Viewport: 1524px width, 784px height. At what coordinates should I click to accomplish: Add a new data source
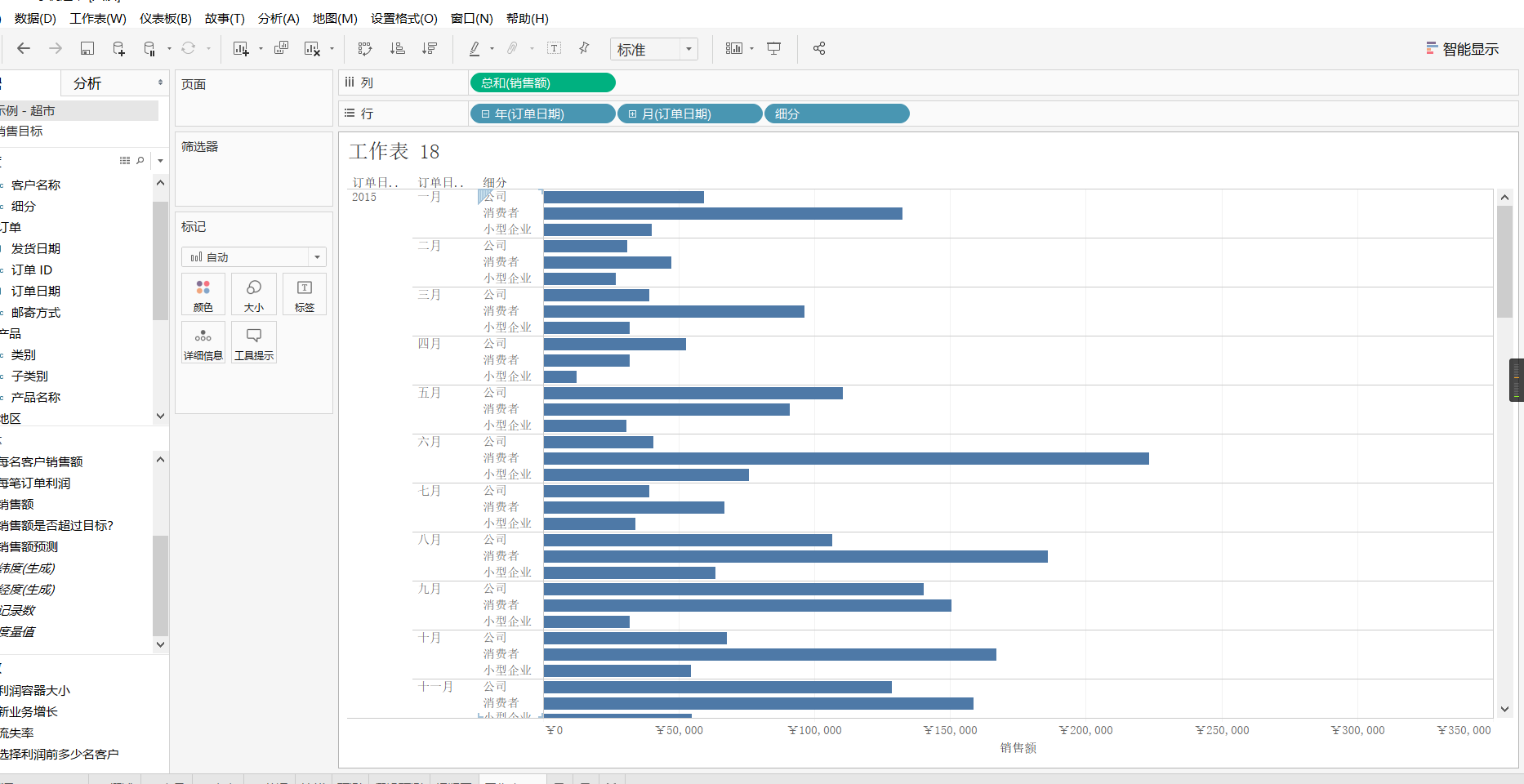tap(119, 49)
